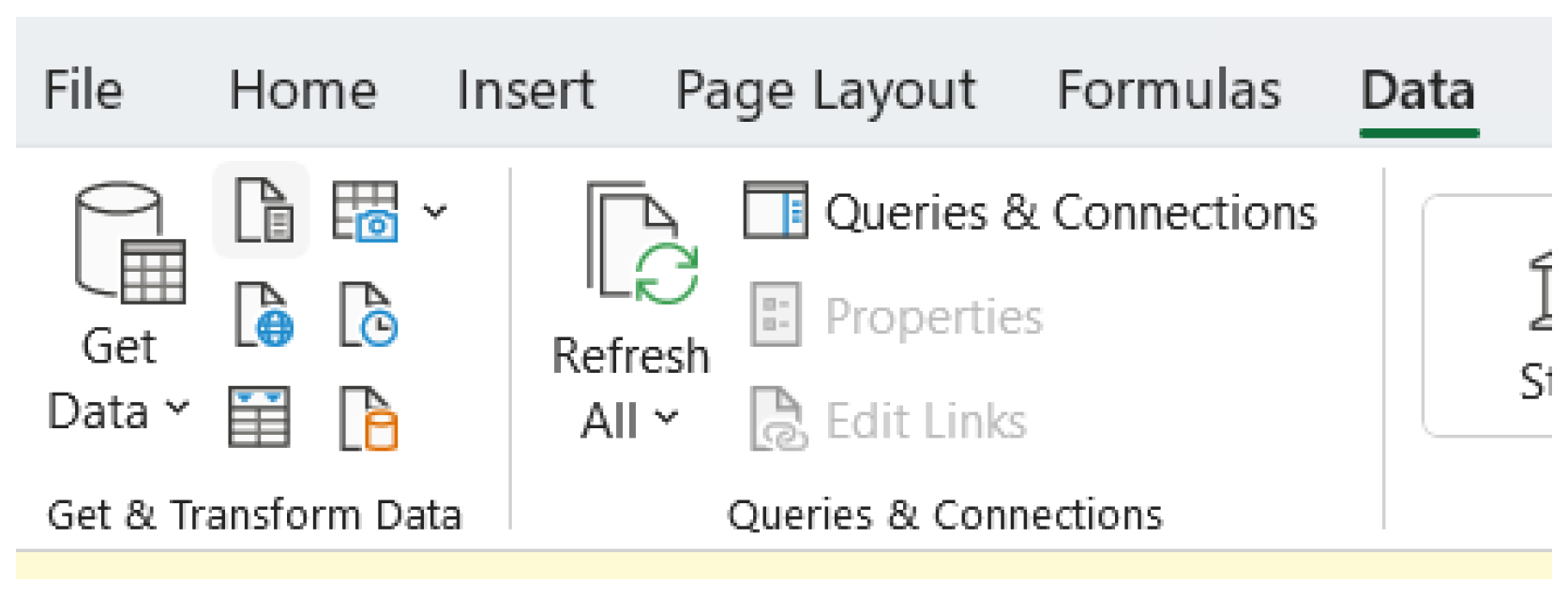Open Recent Sources clock icon
1568x596 pixels.
[x=368, y=315]
